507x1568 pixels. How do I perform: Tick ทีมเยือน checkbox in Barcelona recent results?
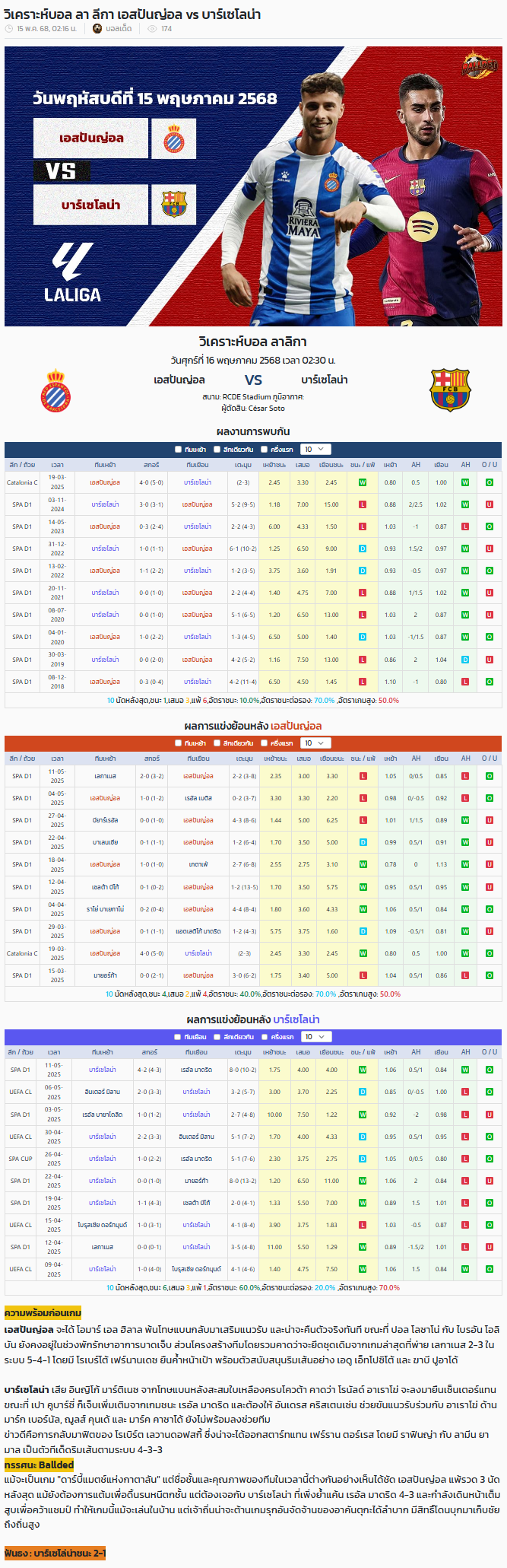pyautogui.click(x=178, y=1037)
